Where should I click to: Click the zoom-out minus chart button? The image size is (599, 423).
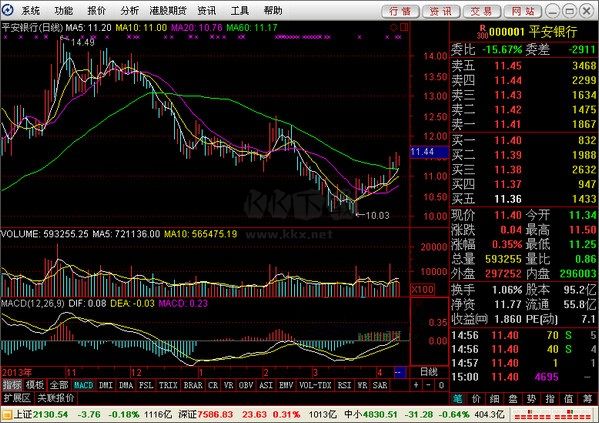point(428,385)
